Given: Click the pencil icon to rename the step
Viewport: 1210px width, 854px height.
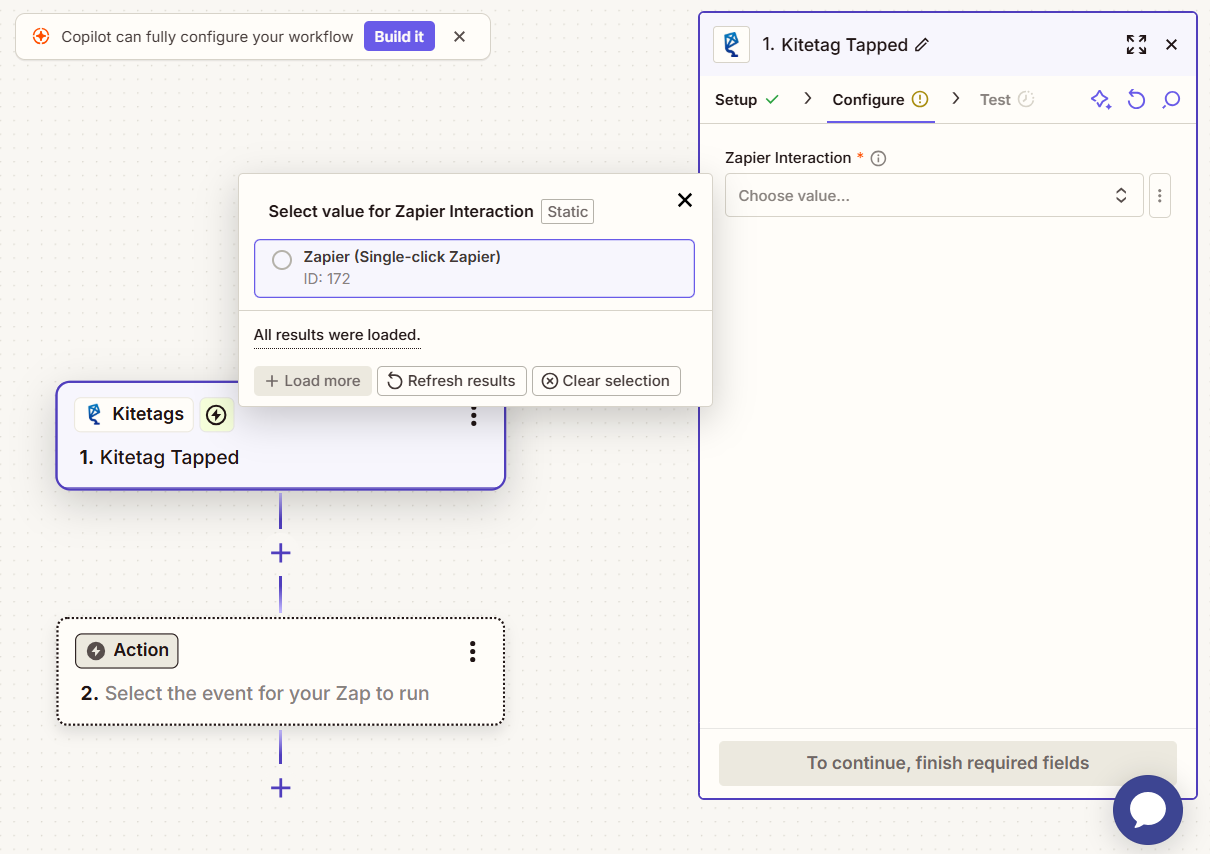Looking at the screenshot, I should 922,45.
